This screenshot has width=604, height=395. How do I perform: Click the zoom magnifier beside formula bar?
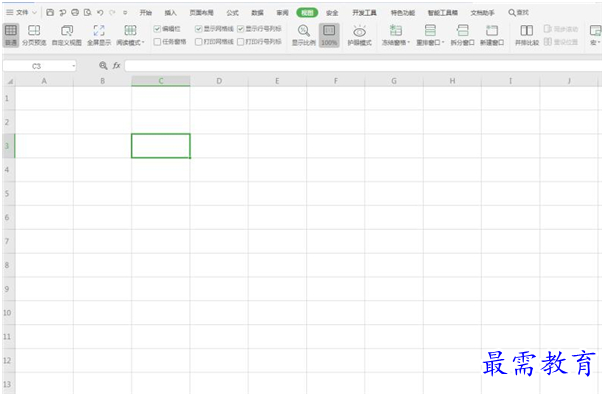coord(103,66)
